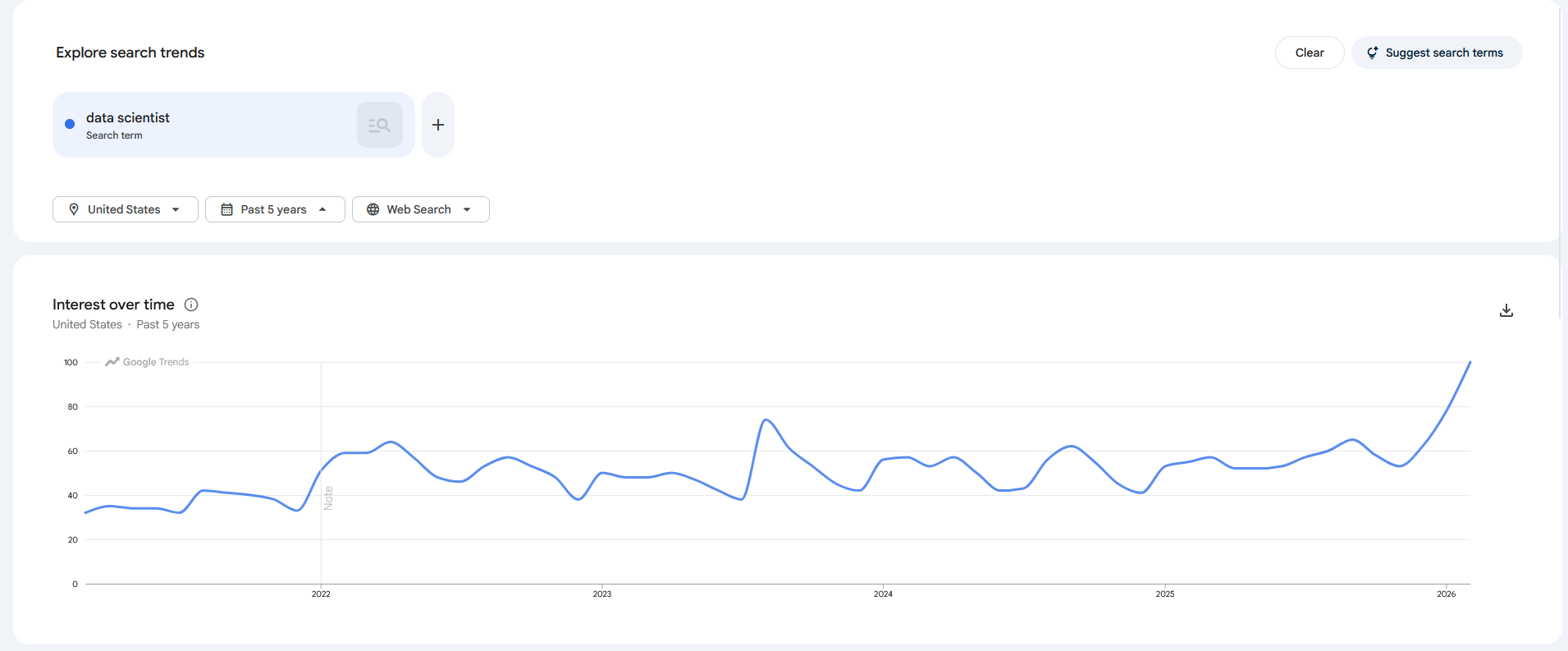This screenshot has height=651, width=1568.
Task: Download the Interest over time chart
Action: point(1506,310)
